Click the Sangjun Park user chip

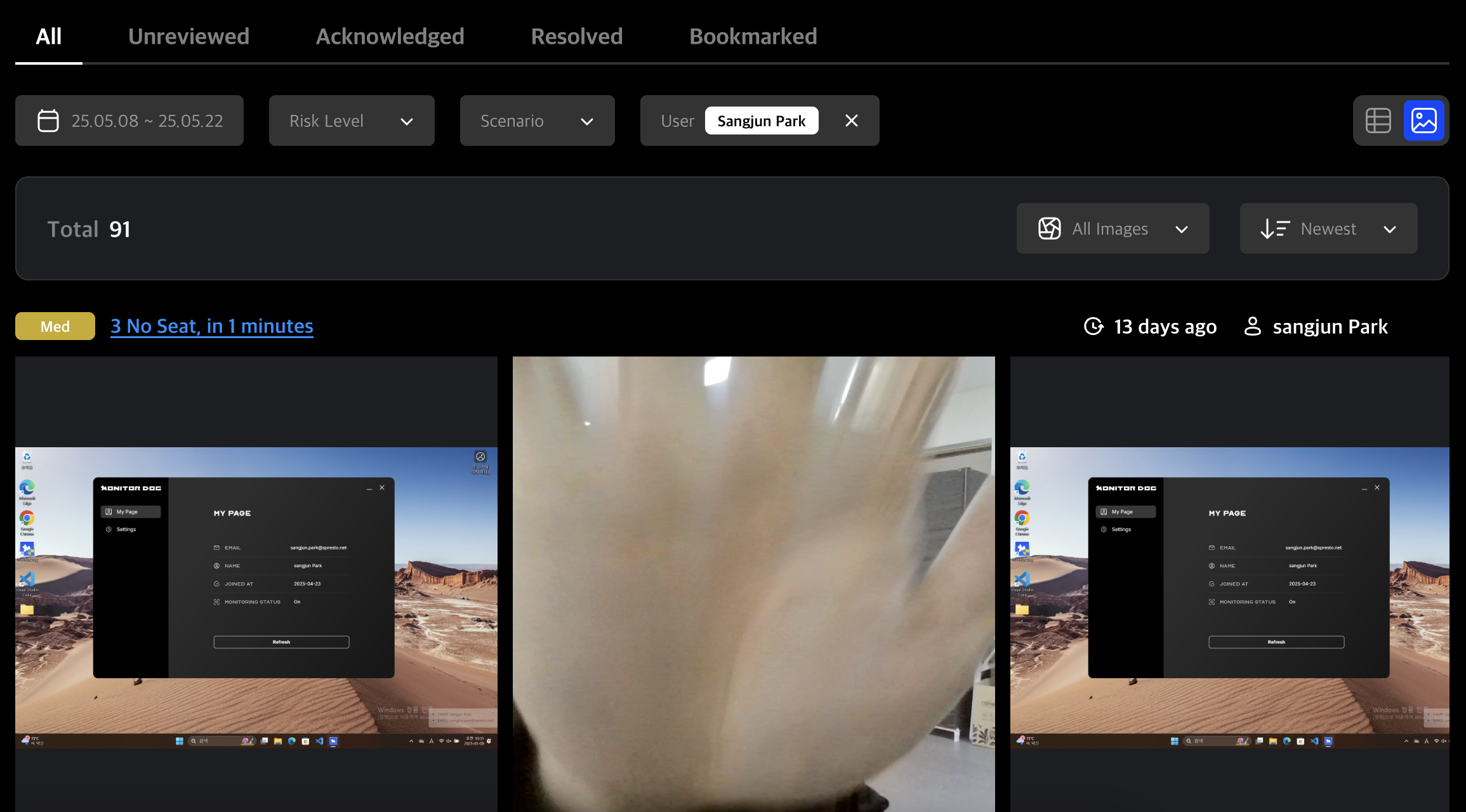click(x=761, y=121)
